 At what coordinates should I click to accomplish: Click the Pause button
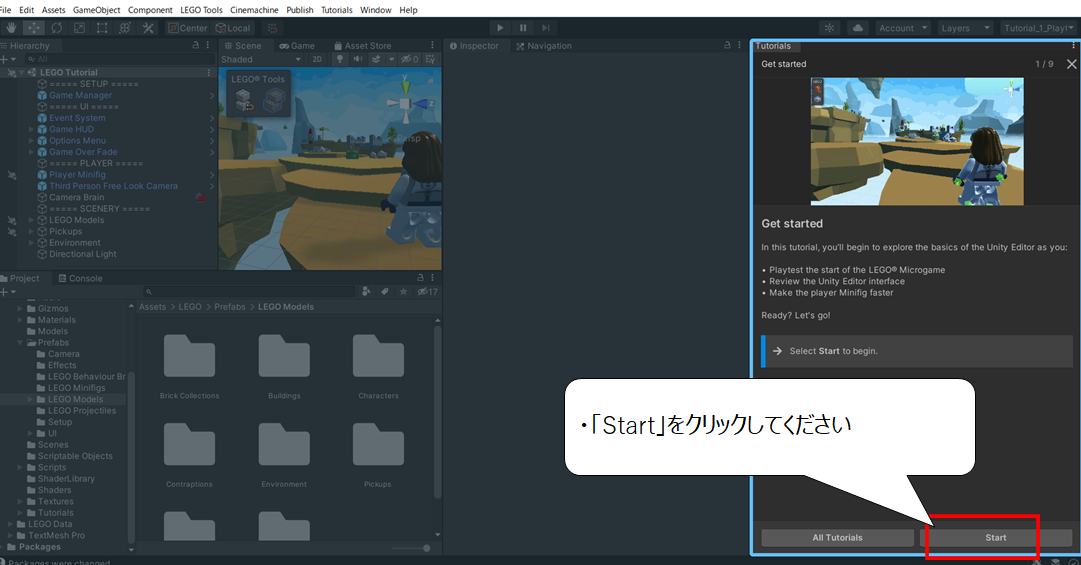(x=523, y=28)
